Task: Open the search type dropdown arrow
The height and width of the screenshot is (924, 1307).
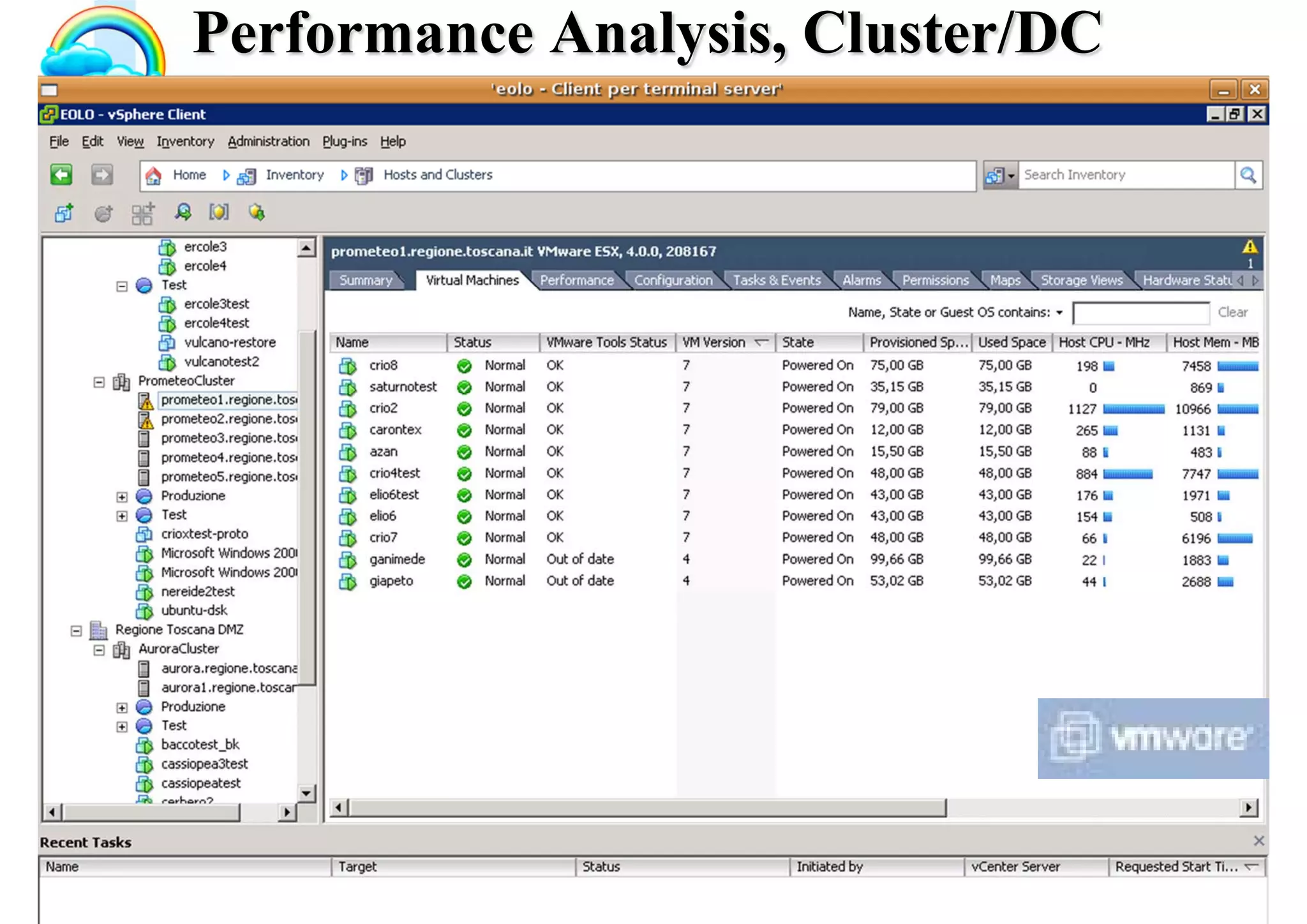Action: pyautogui.click(x=1011, y=176)
